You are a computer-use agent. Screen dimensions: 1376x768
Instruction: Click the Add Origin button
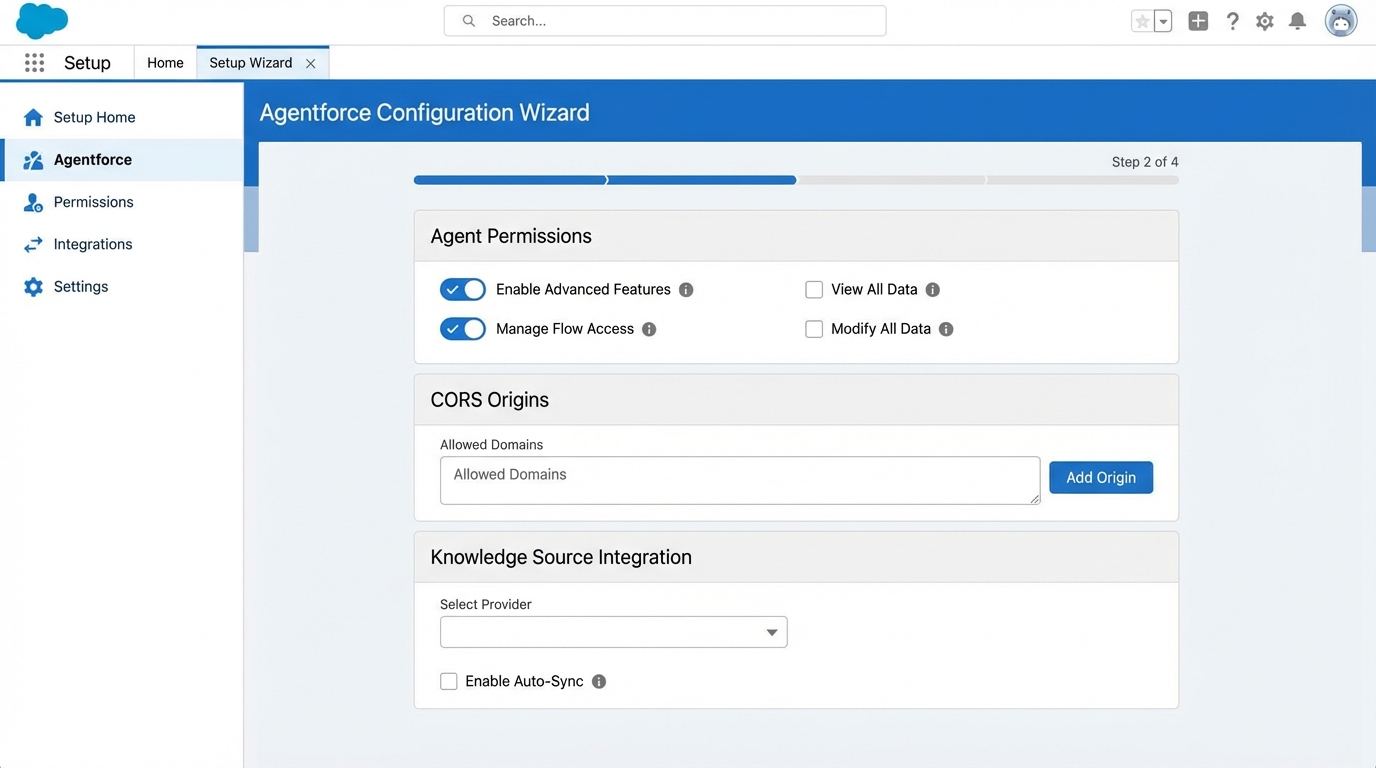(1100, 477)
